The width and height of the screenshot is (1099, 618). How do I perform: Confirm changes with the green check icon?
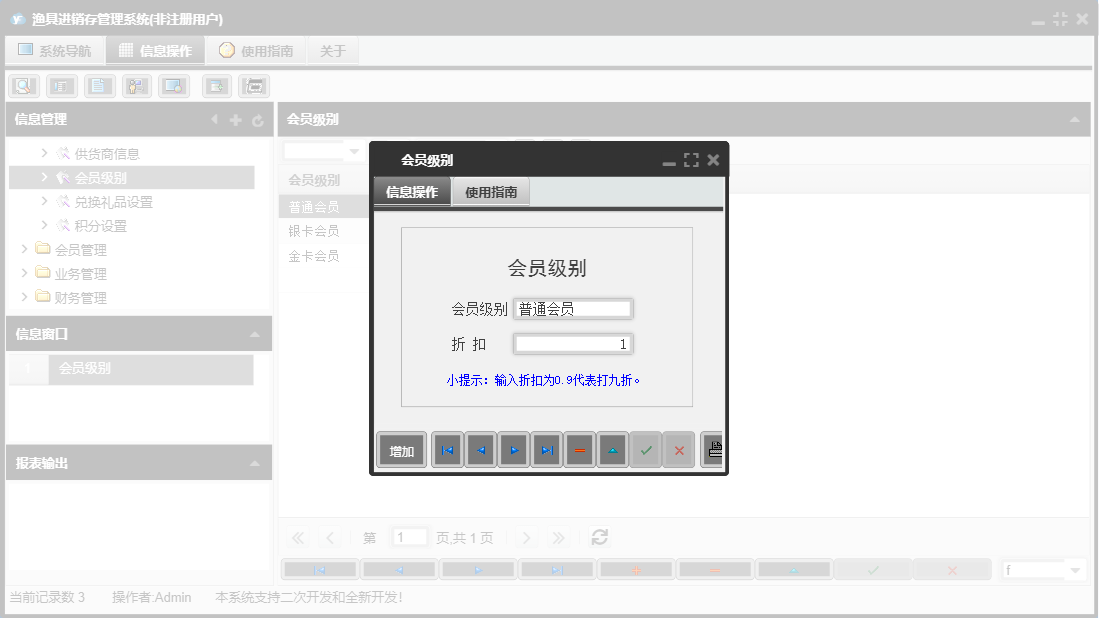click(x=646, y=450)
